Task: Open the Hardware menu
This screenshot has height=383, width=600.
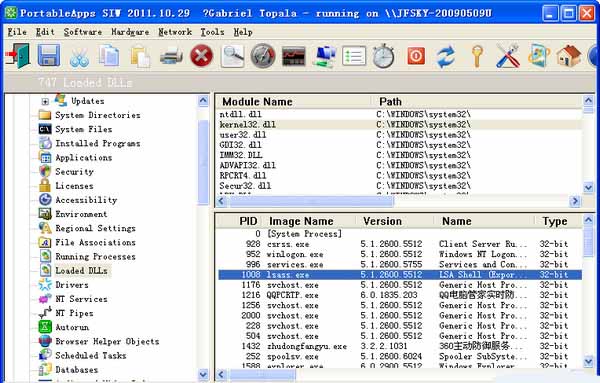Action: click(130, 32)
